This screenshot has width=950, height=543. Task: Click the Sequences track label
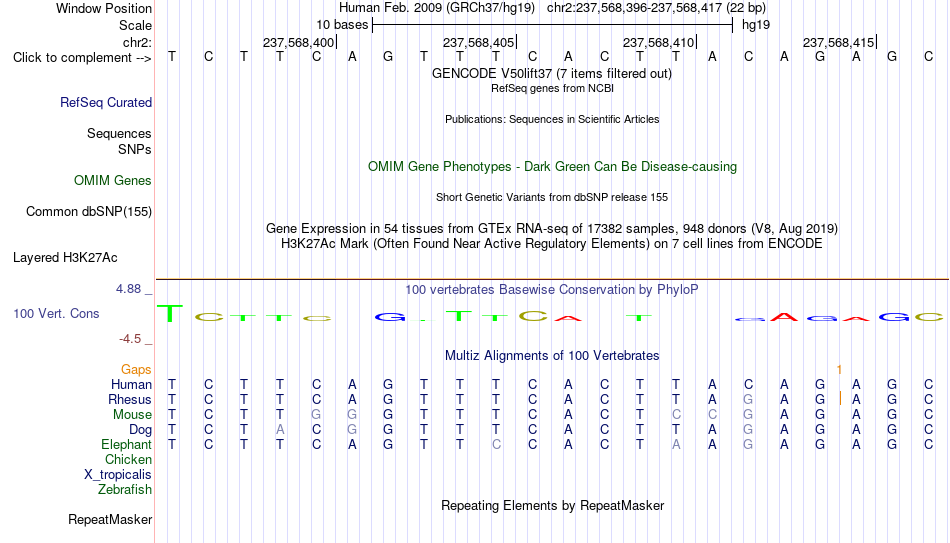click(119, 133)
